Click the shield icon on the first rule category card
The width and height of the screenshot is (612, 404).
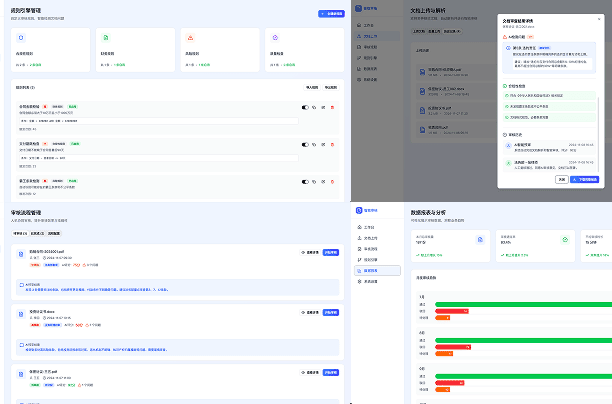(21, 37)
